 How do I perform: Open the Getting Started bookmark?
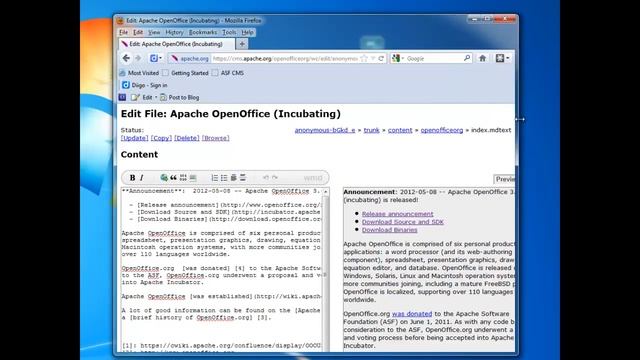tap(186, 73)
